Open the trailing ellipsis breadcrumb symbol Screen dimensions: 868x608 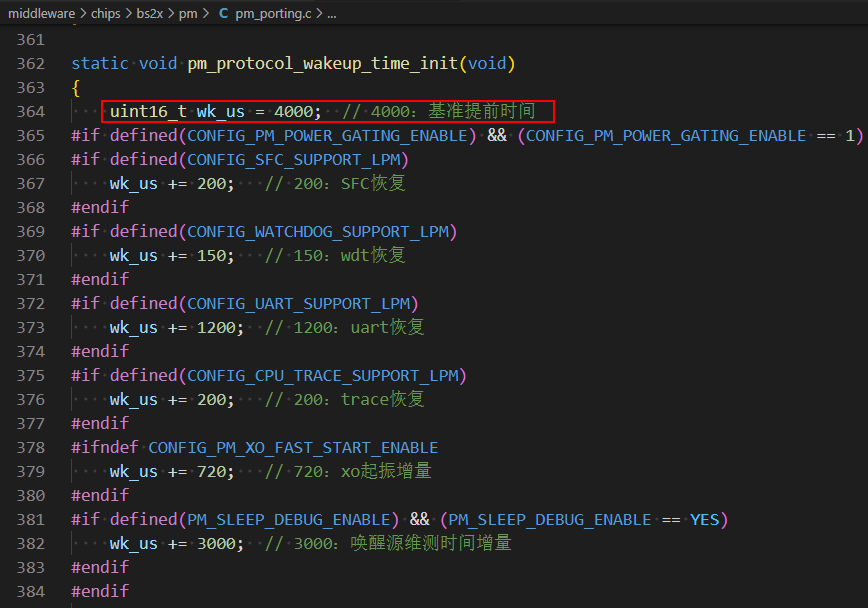coord(331,13)
